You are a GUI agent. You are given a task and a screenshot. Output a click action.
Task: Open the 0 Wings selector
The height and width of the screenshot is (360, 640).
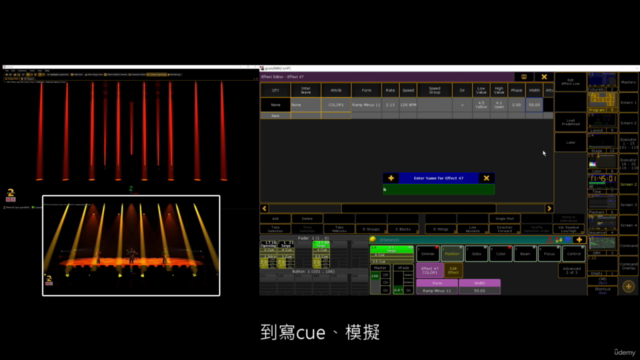pyautogui.click(x=440, y=229)
